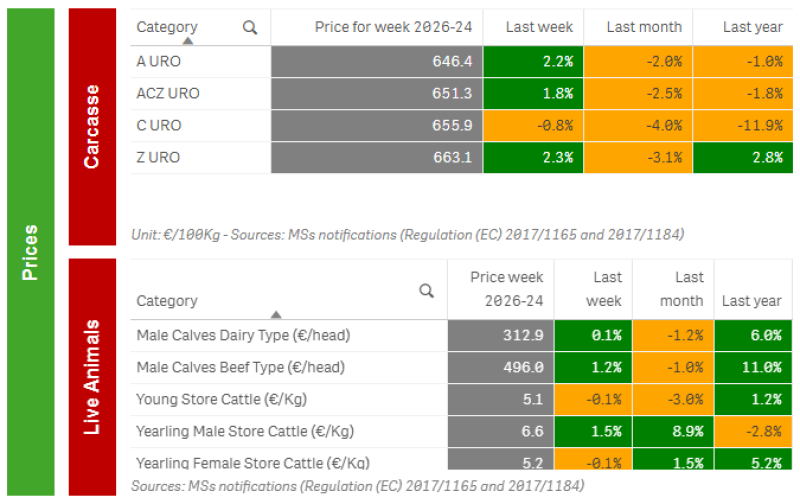The width and height of the screenshot is (800, 504).
Task: Click the Last month header in Carcasse table
Action: tap(644, 27)
